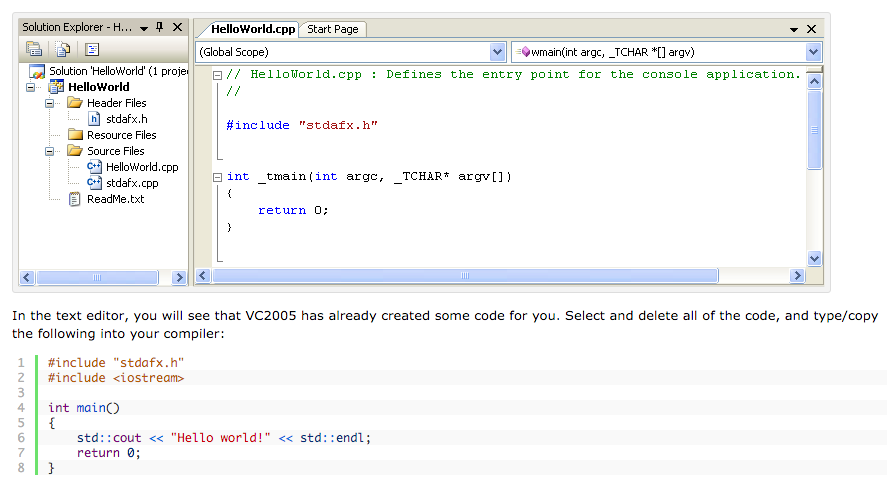Click the Properties icon in Solution Explorer toolbar

pos(34,50)
